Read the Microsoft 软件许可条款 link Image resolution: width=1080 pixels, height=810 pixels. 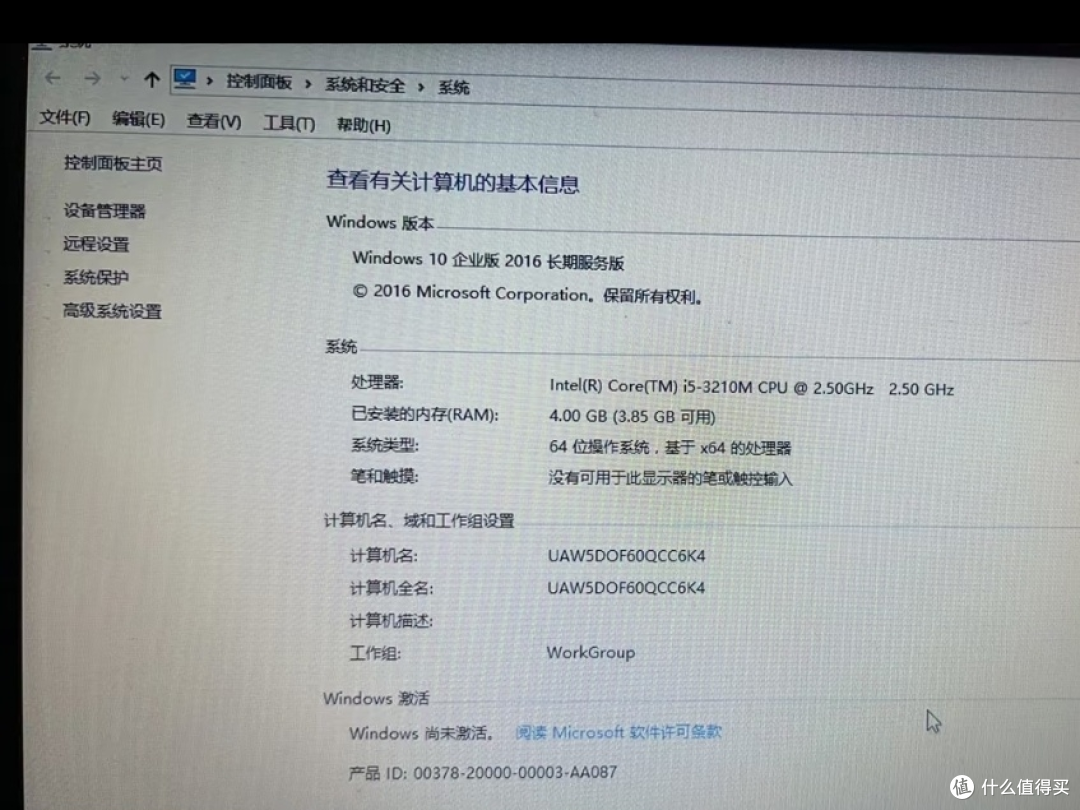pos(619,732)
